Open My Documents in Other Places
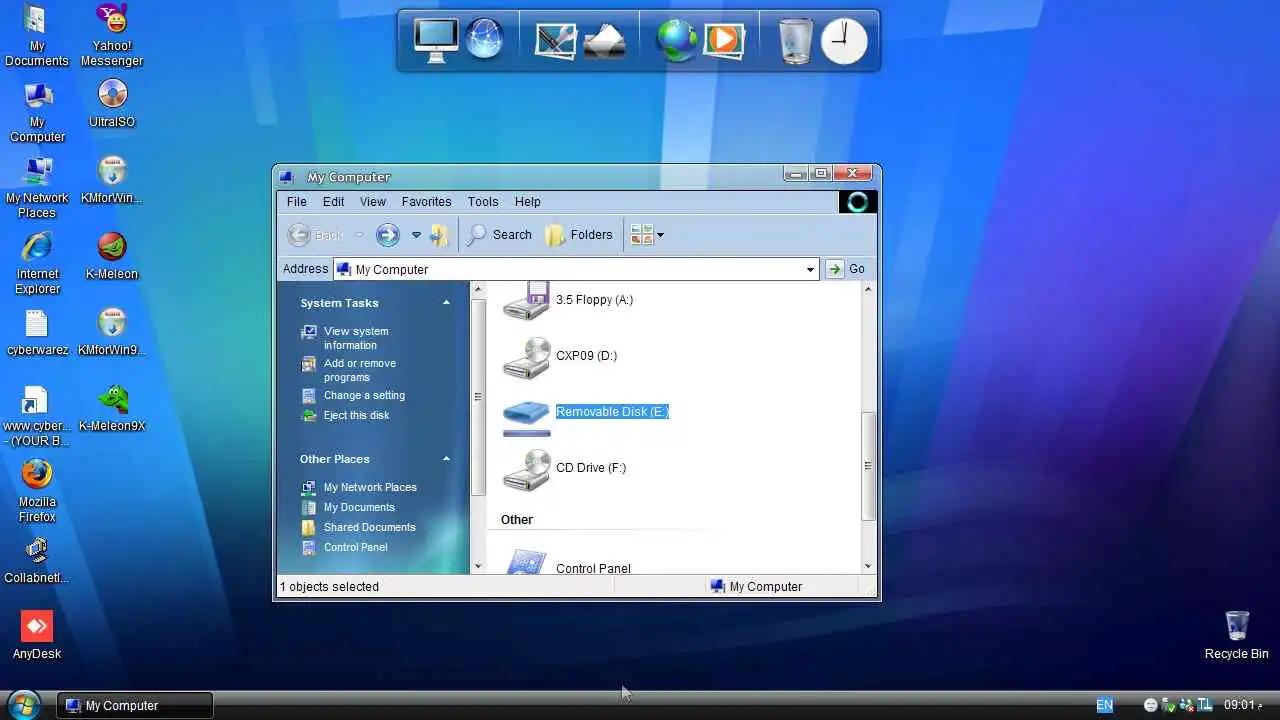Image resolution: width=1280 pixels, height=720 pixels. tap(348, 507)
